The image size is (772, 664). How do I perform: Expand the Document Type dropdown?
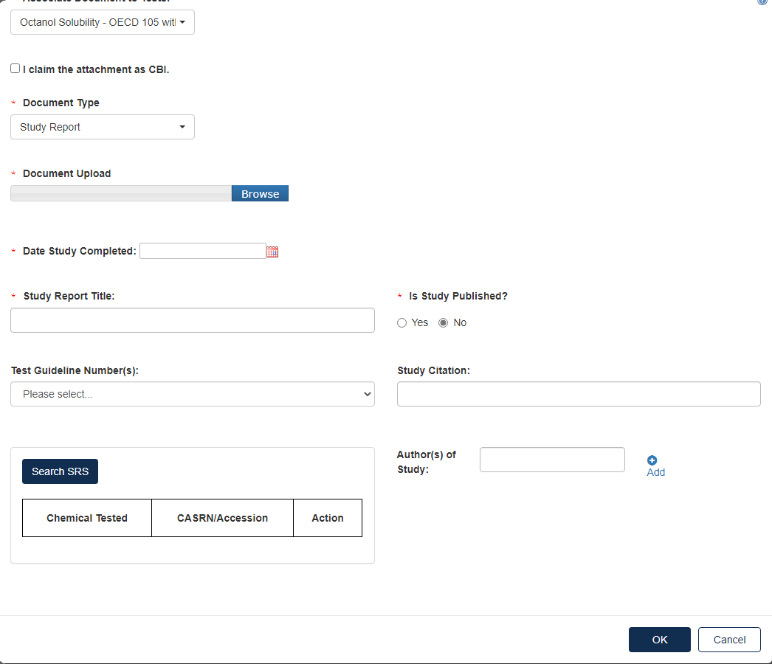(x=102, y=127)
